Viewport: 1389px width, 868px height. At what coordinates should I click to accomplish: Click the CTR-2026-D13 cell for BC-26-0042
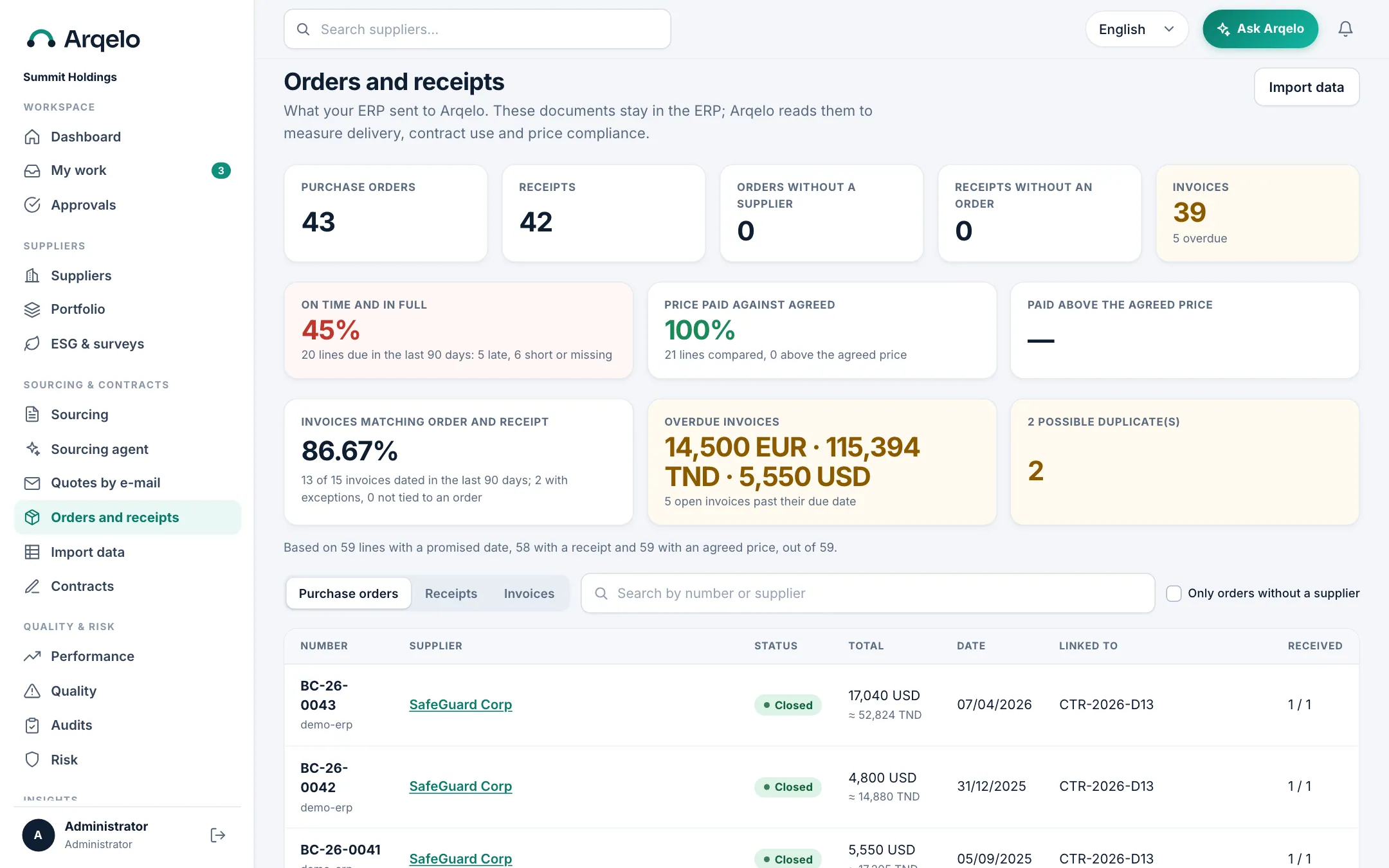[x=1106, y=786]
